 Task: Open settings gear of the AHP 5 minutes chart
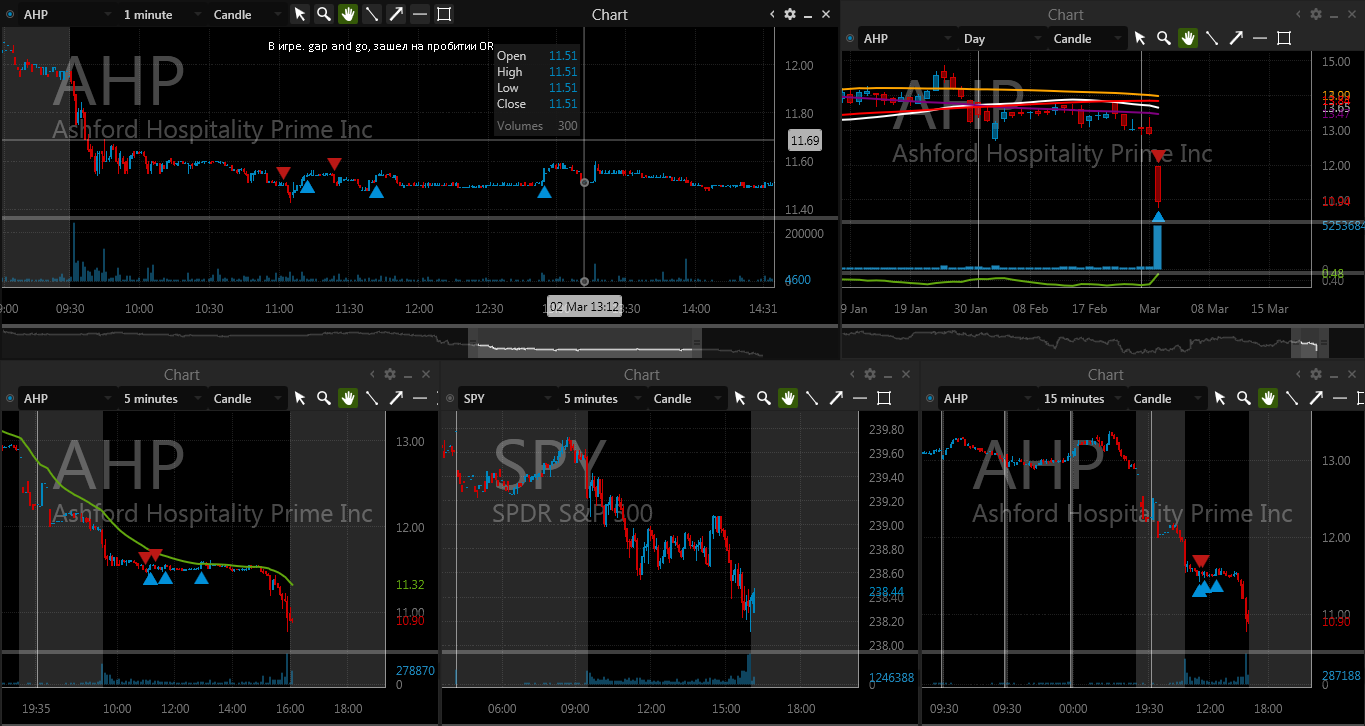click(390, 374)
